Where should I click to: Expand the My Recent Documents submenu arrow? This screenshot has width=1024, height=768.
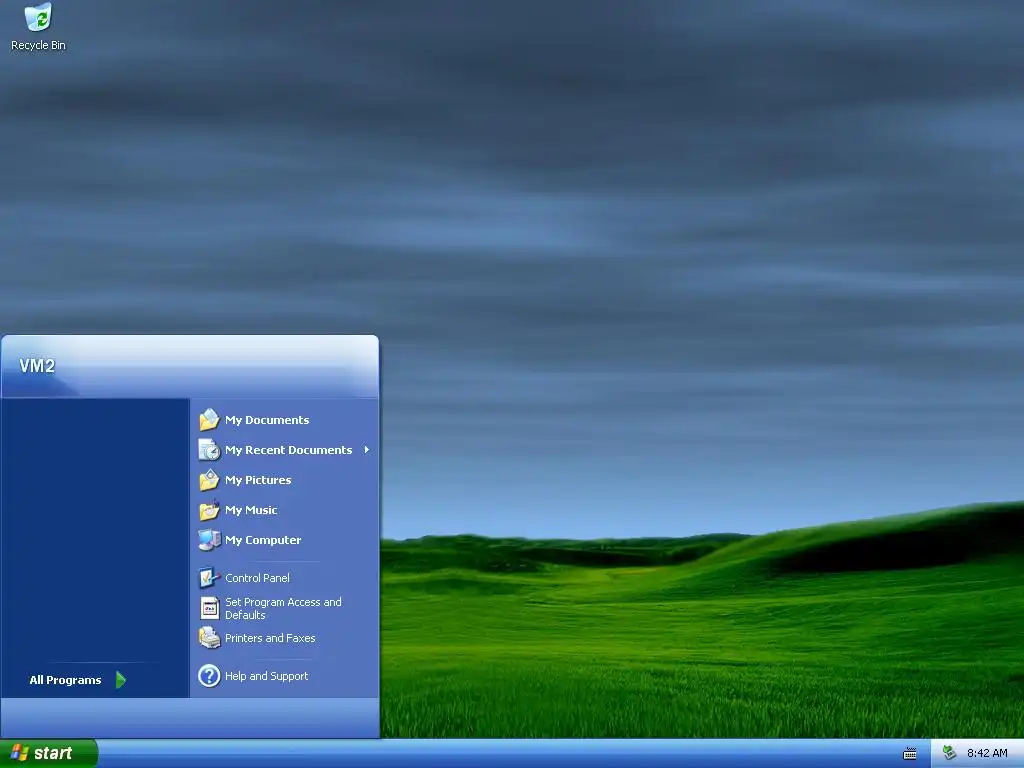click(x=367, y=449)
